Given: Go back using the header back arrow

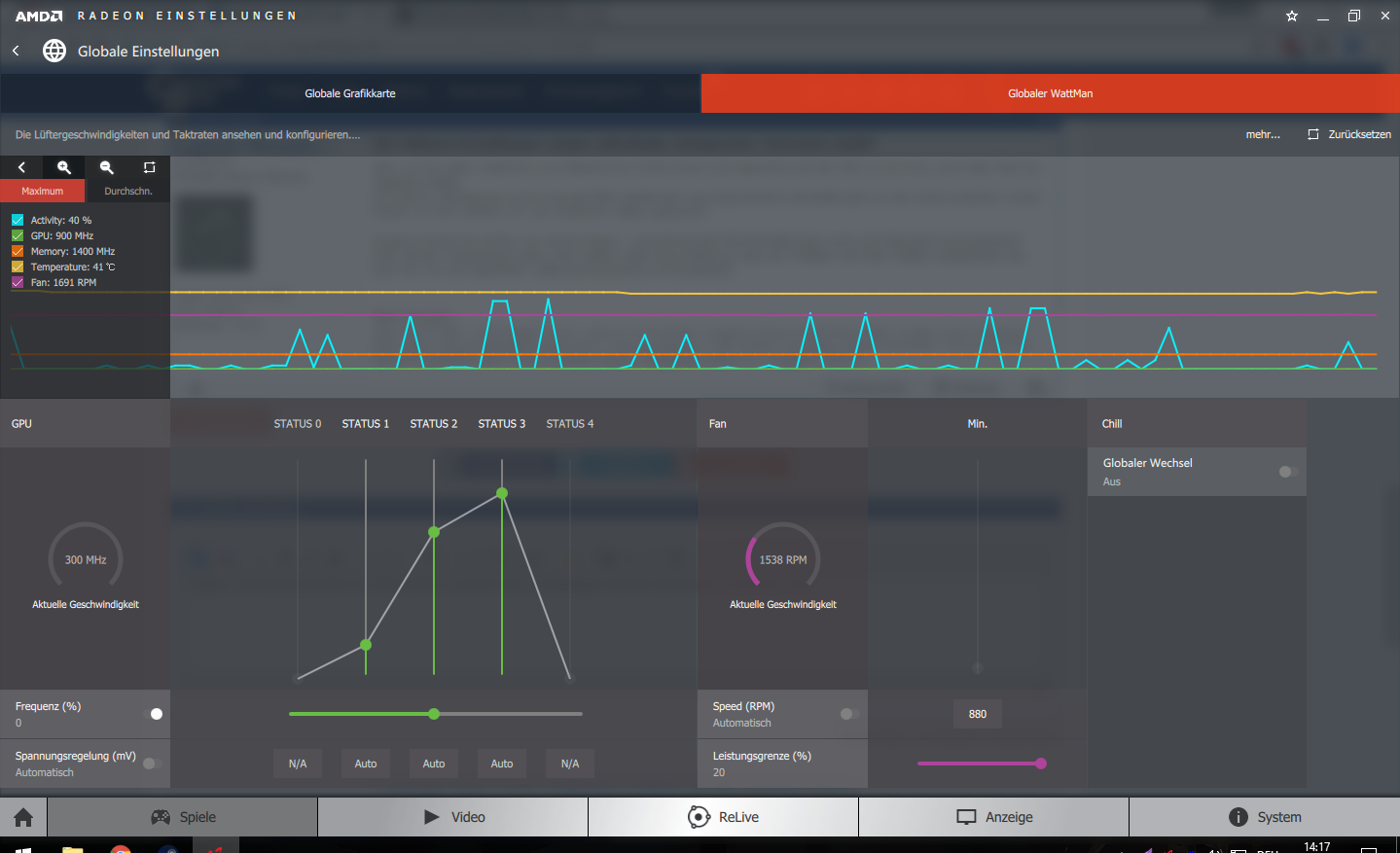Looking at the screenshot, I should click(16, 51).
